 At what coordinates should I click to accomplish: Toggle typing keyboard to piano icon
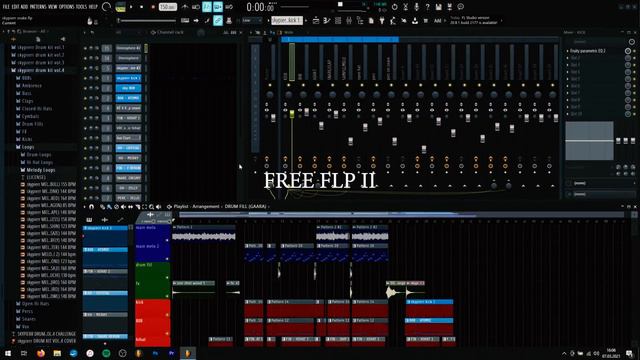(185, 20)
